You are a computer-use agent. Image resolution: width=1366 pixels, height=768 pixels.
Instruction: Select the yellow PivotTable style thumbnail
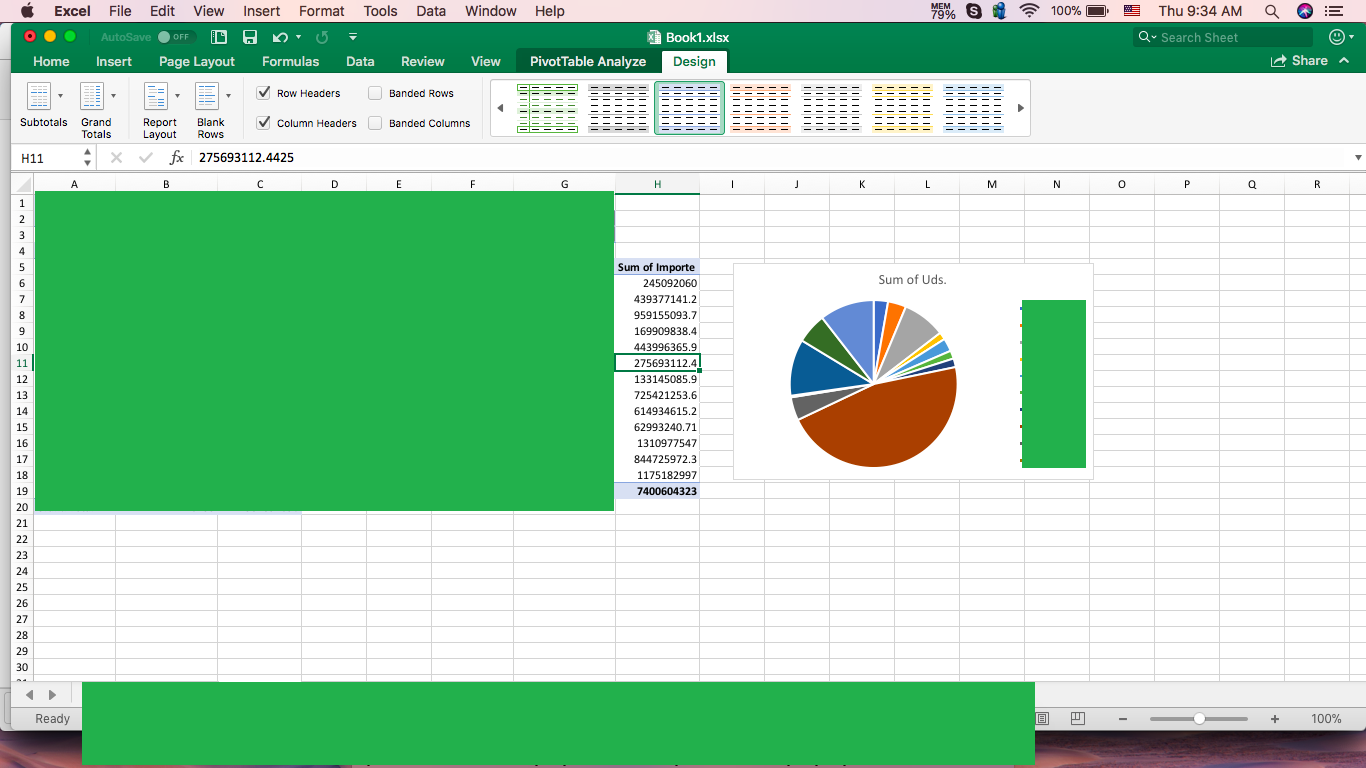[x=902, y=108]
